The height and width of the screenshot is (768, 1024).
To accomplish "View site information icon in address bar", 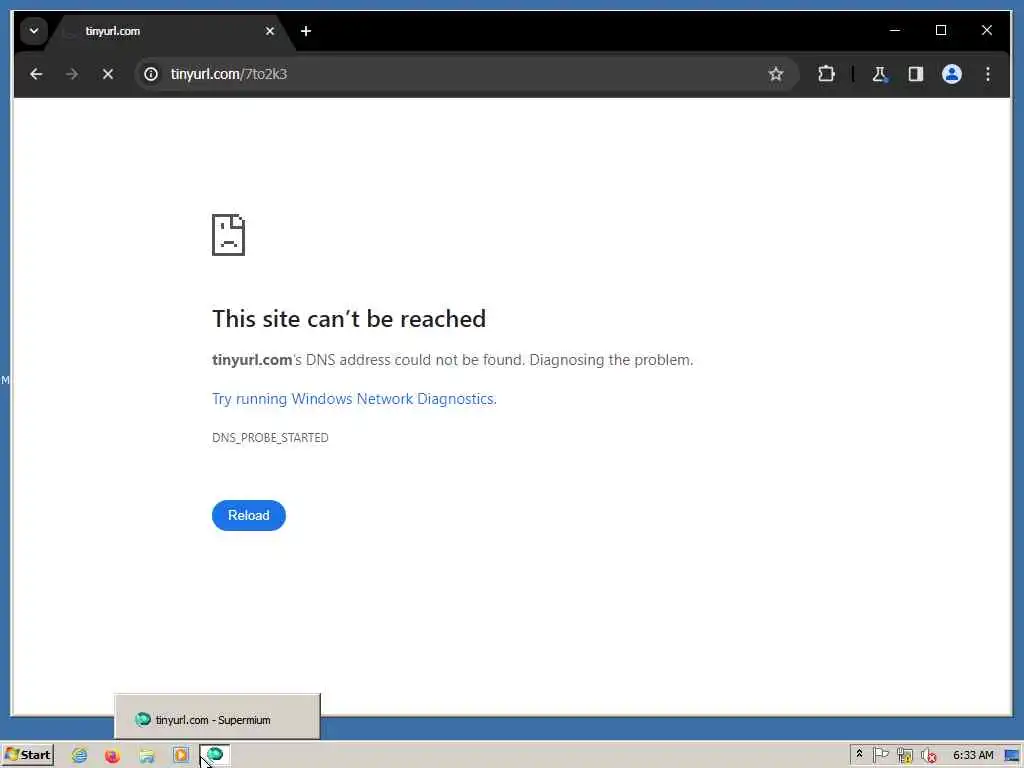I will pos(151,74).
